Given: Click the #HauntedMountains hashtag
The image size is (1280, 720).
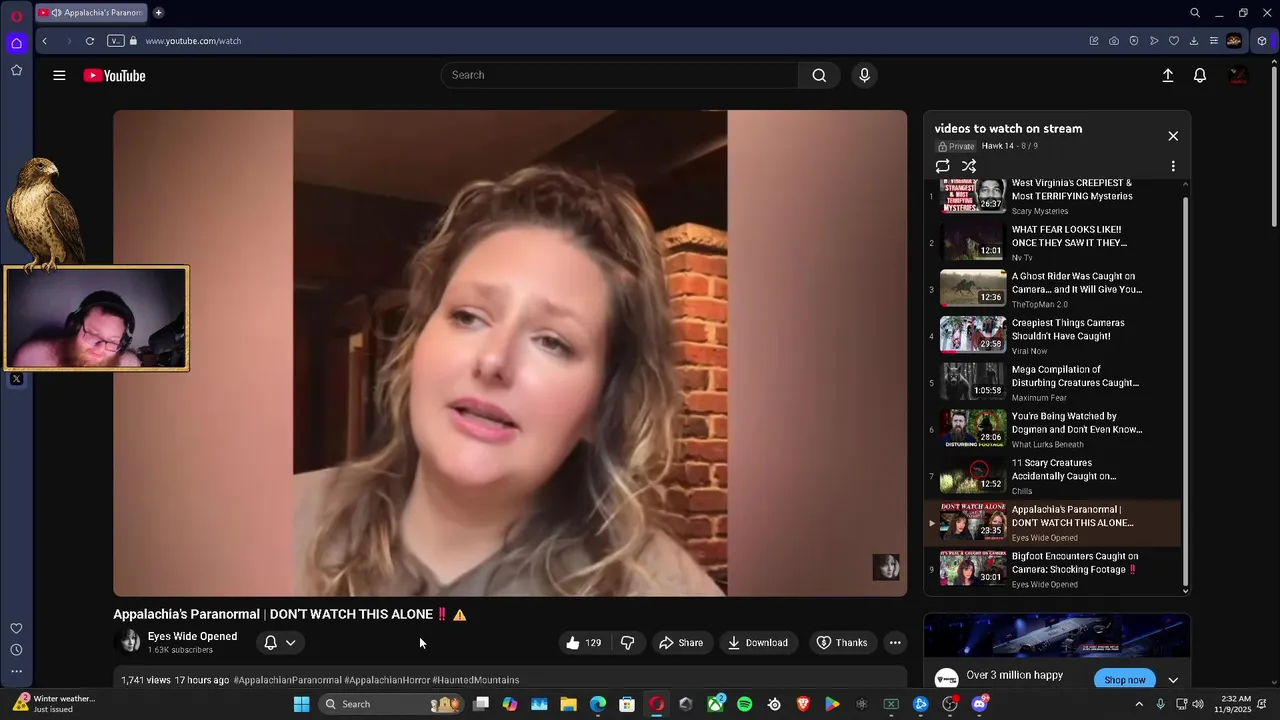Looking at the screenshot, I should 476,680.
